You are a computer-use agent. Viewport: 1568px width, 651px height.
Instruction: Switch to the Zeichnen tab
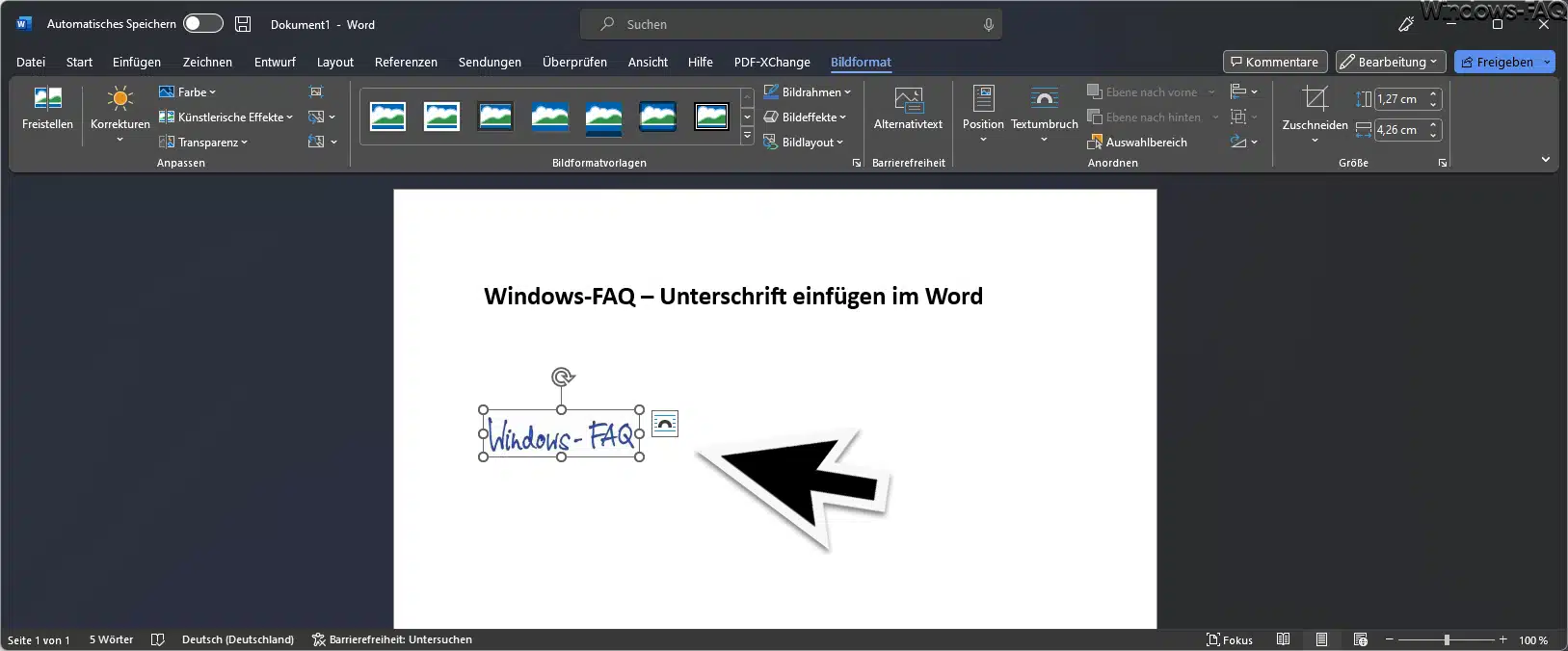click(207, 62)
